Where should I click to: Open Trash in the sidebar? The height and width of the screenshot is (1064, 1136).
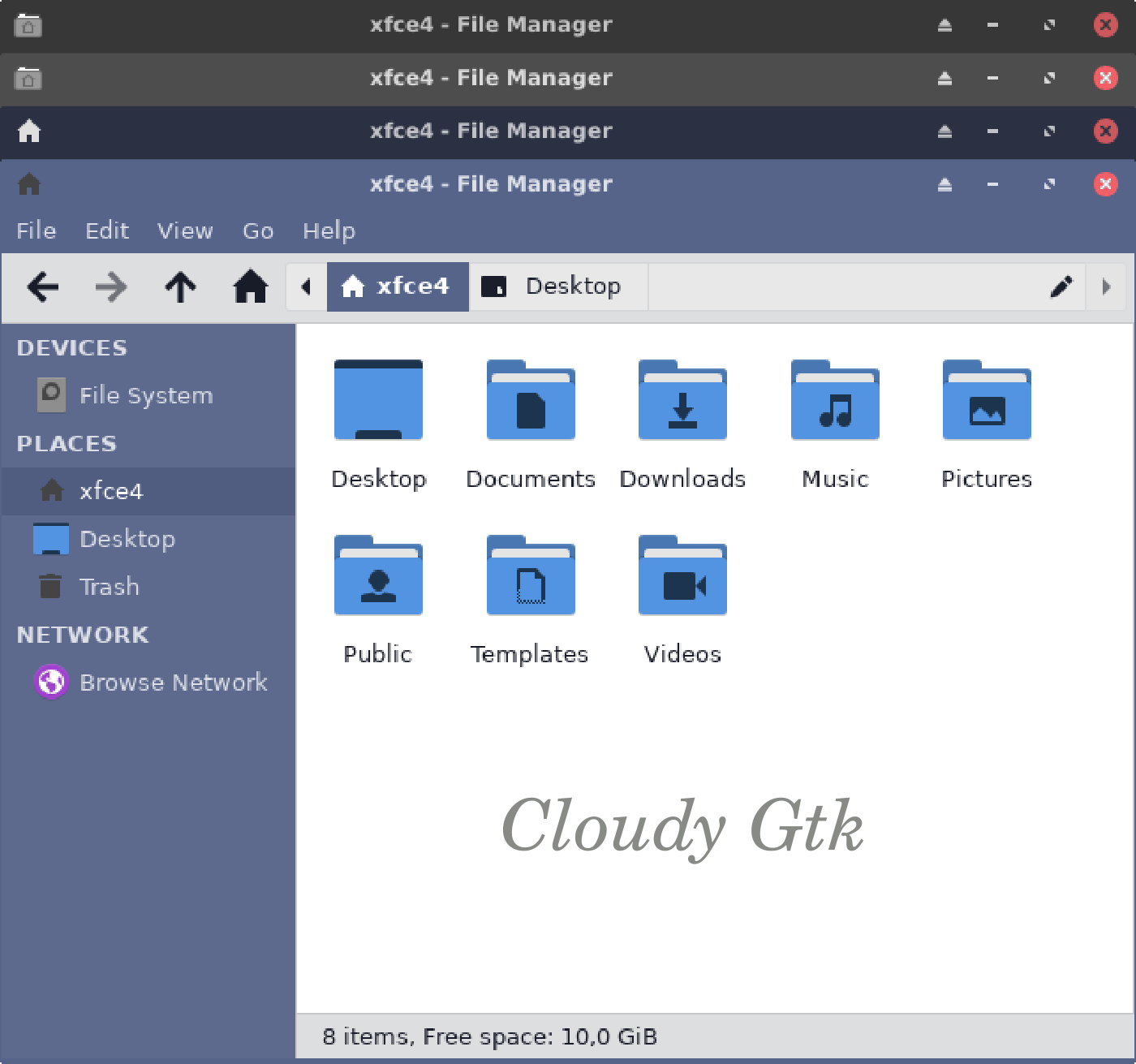click(148, 587)
